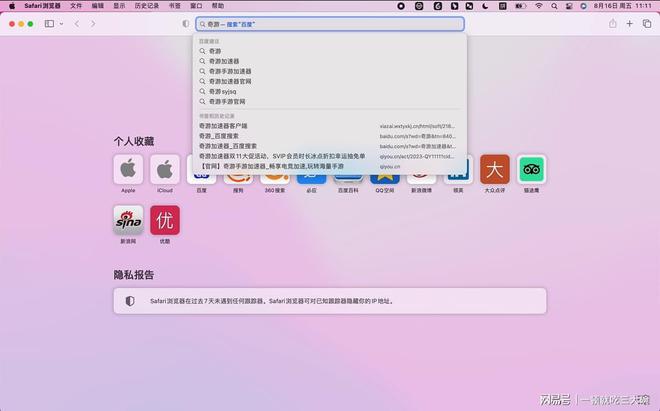
Task: Open the 360搜索 favorite by its label
Action: (x=275, y=190)
